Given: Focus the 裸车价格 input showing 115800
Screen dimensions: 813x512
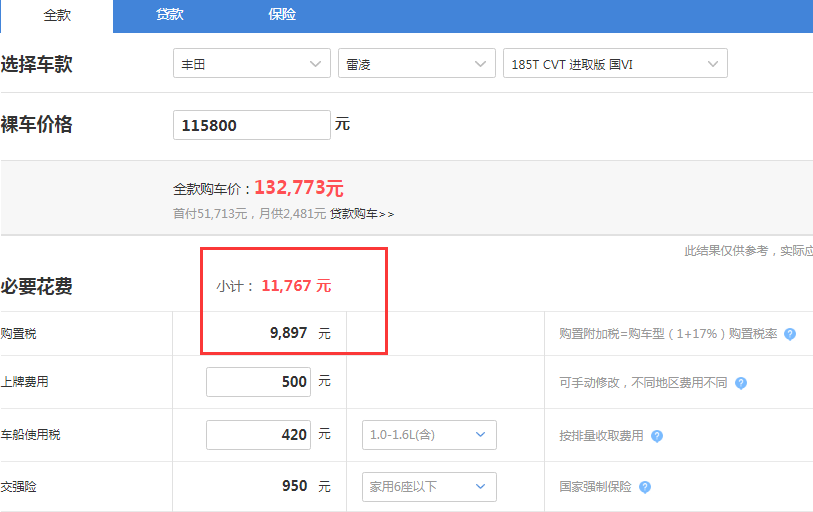Looking at the screenshot, I should click(x=251, y=125).
